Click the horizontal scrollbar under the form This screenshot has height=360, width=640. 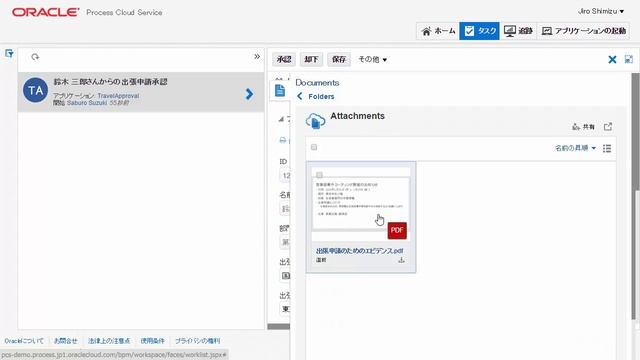point(278,326)
